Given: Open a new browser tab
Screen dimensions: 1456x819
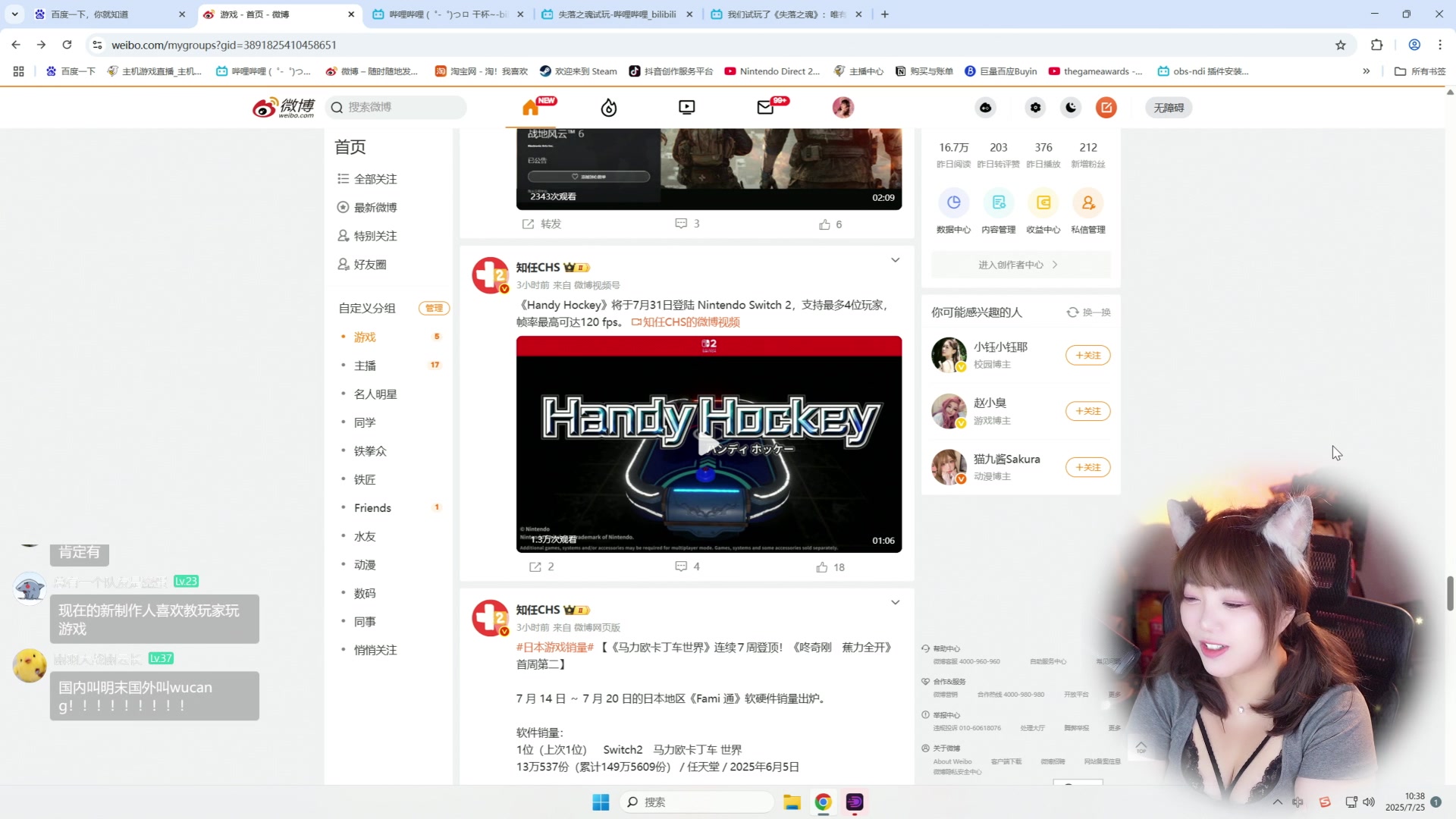Looking at the screenshot, I should point(884,14).
